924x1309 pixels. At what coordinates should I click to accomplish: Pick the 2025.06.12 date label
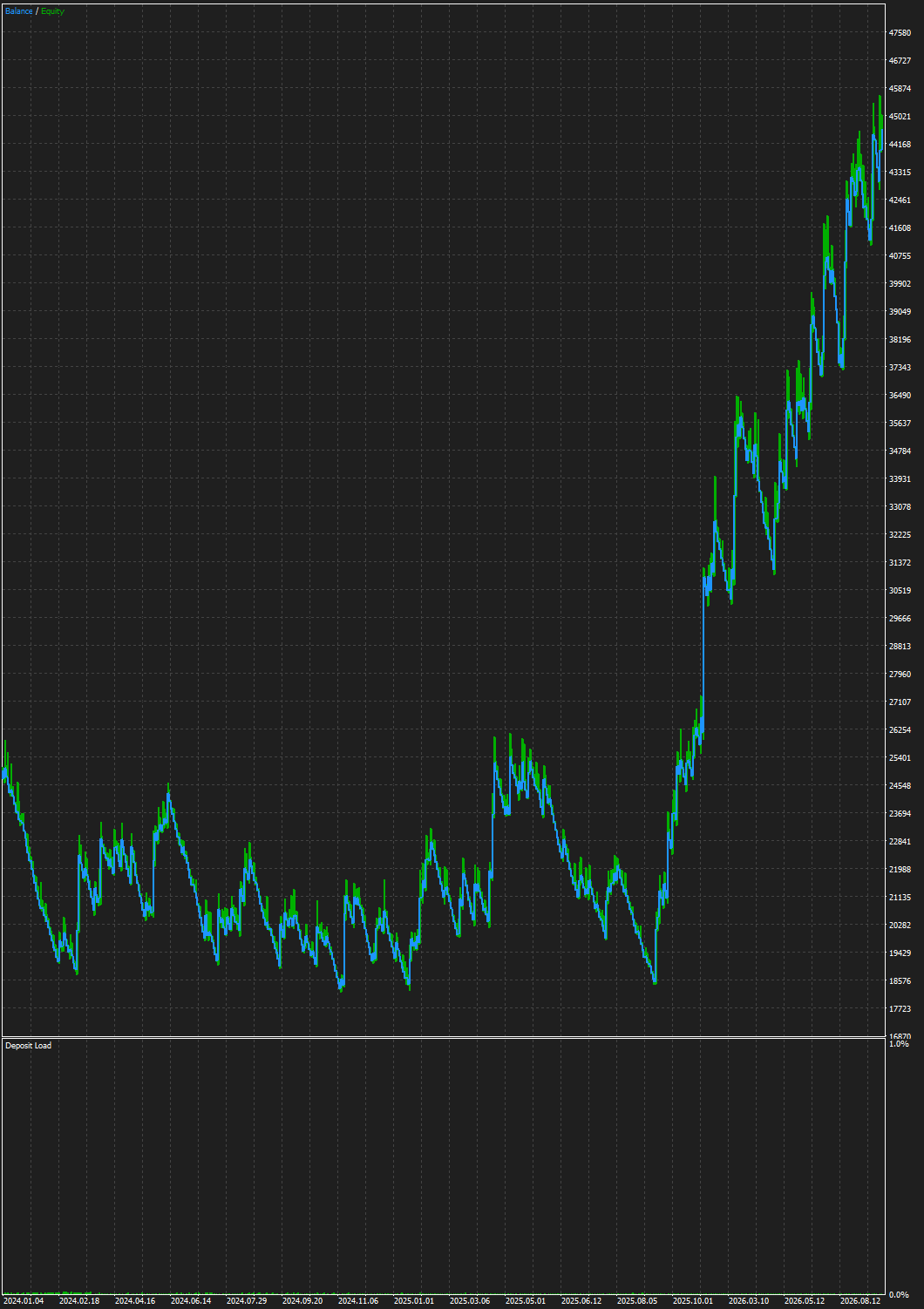coord(581,1301)
